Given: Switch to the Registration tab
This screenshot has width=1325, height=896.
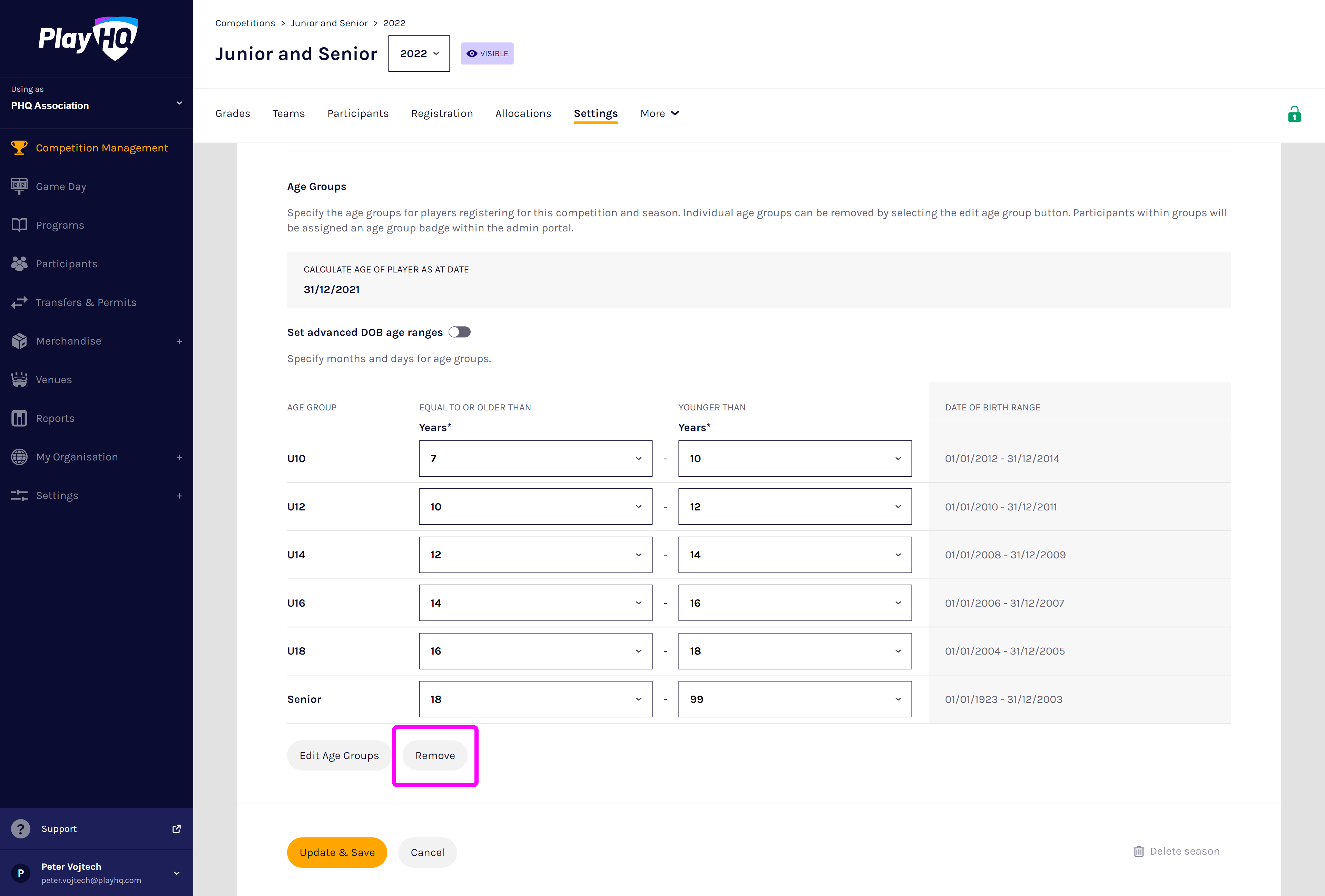Looking at the screenshot, I should point(442,113).
